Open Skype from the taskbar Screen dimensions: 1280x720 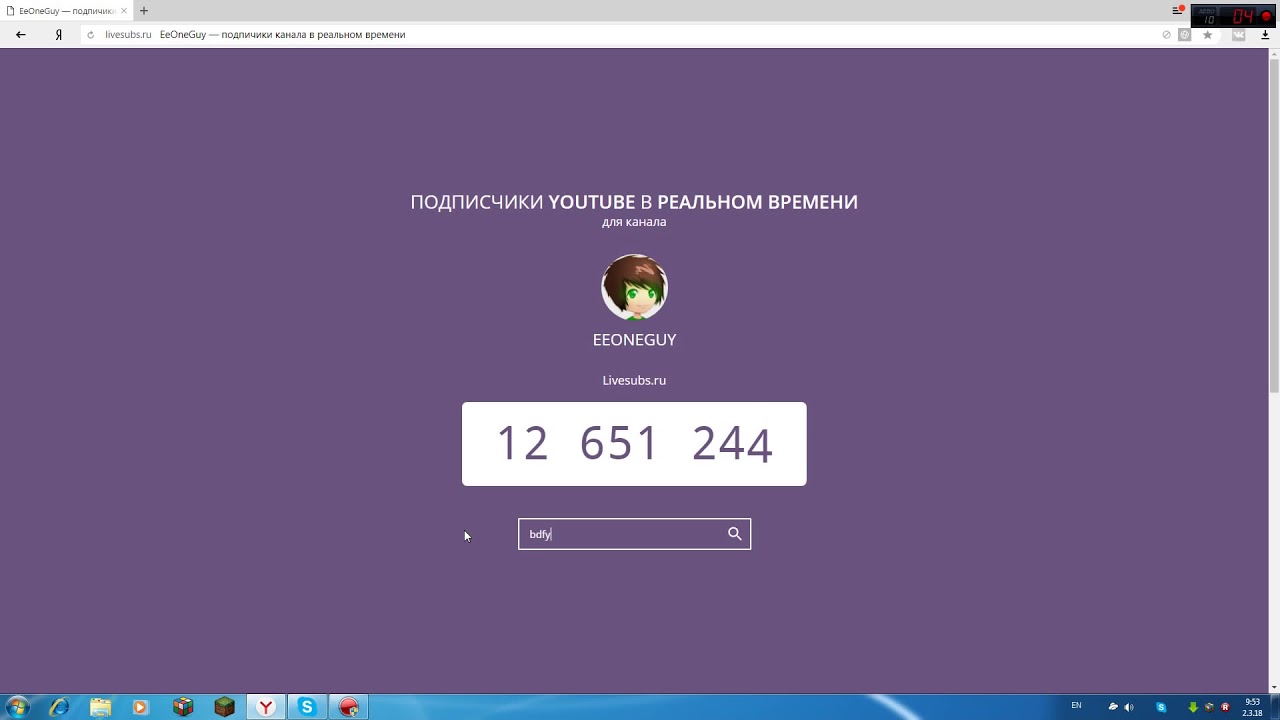[x=307, y=707]
